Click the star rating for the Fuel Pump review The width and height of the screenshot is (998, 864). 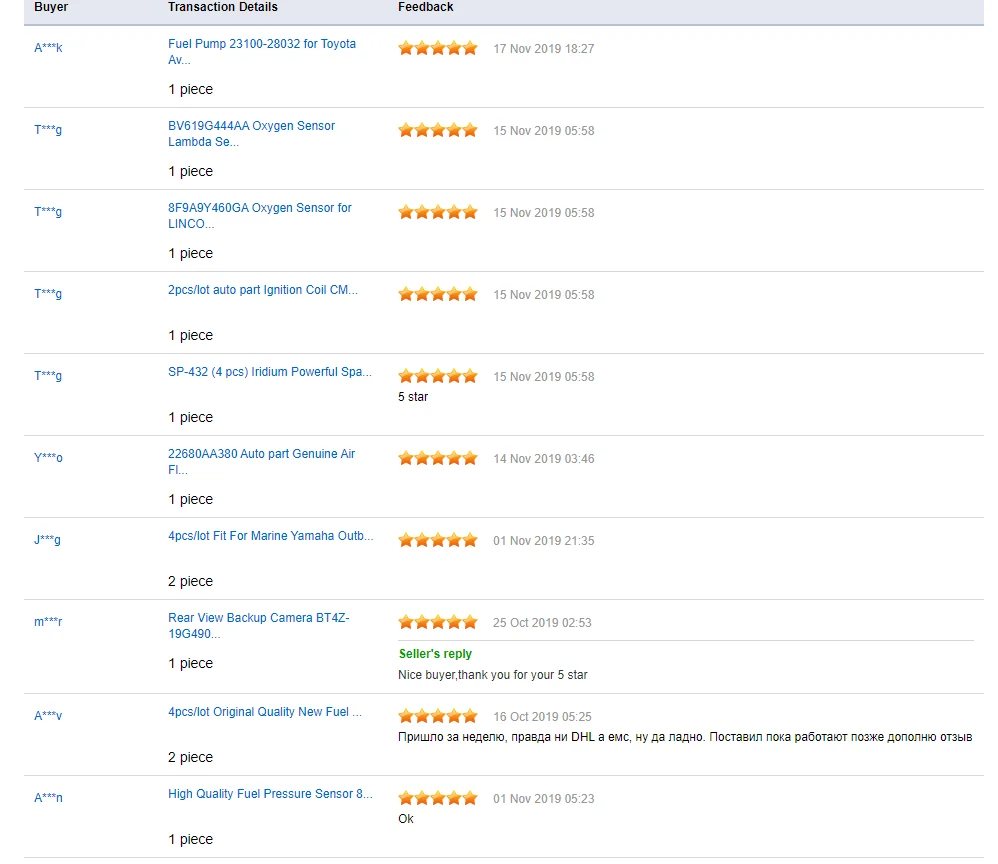point(438,48)
